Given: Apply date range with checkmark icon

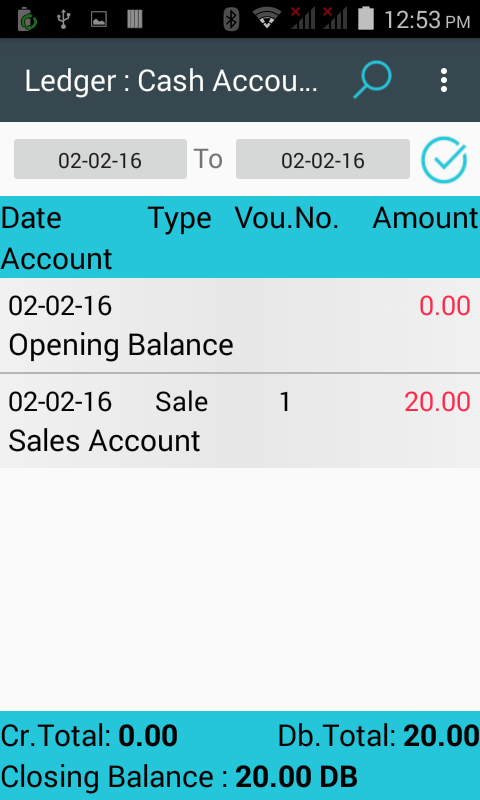Looking at the screenshot, I should tap(444, 160).
